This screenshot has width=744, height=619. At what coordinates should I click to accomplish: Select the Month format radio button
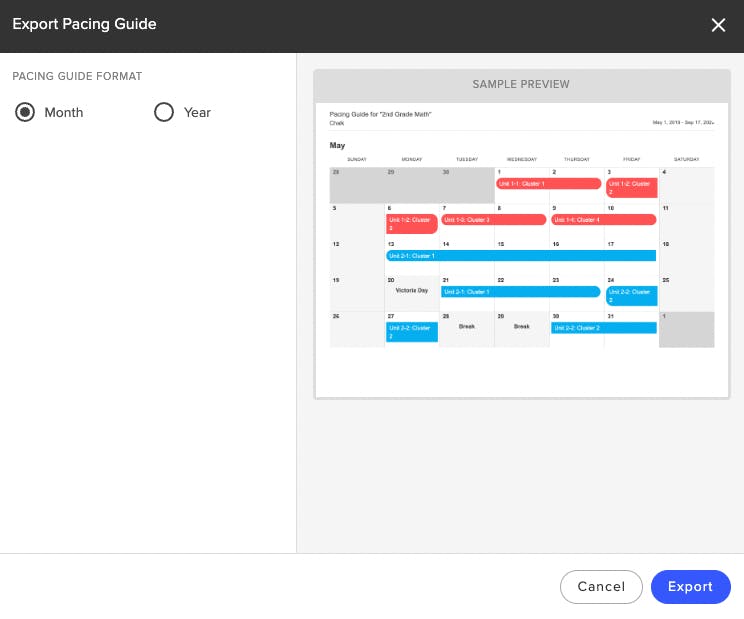pos(25,112)
